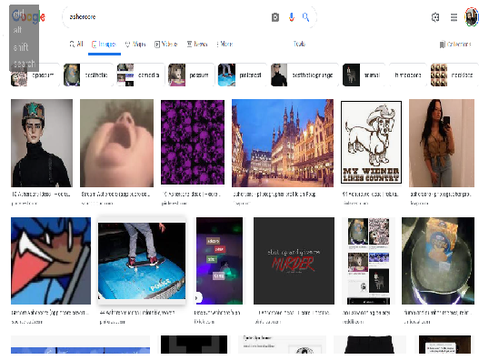Open the Tools filter options
The width and height of the screenshot is (479, 360).
299,44
